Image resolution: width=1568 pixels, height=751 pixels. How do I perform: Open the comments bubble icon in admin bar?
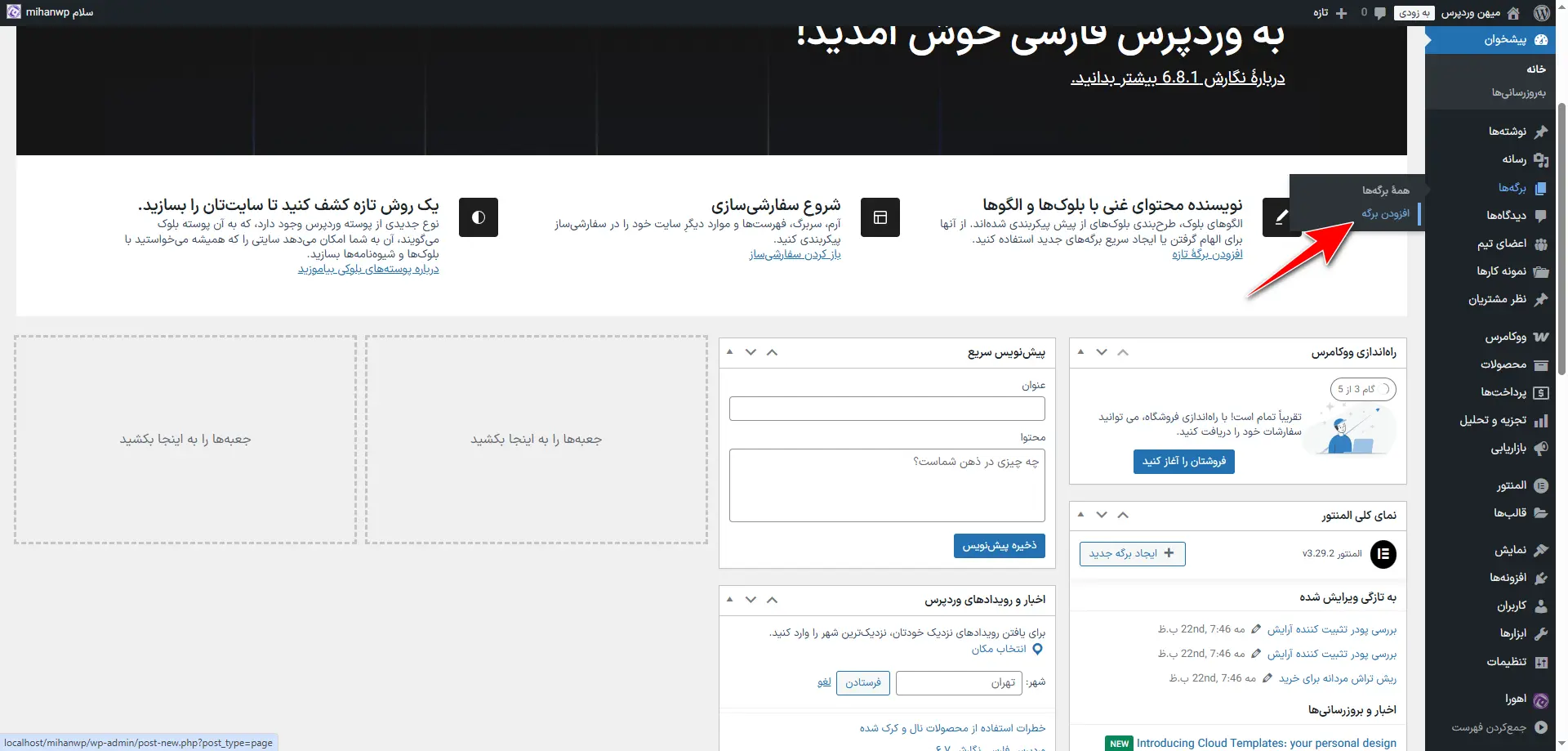click(x=1379, y=12)
